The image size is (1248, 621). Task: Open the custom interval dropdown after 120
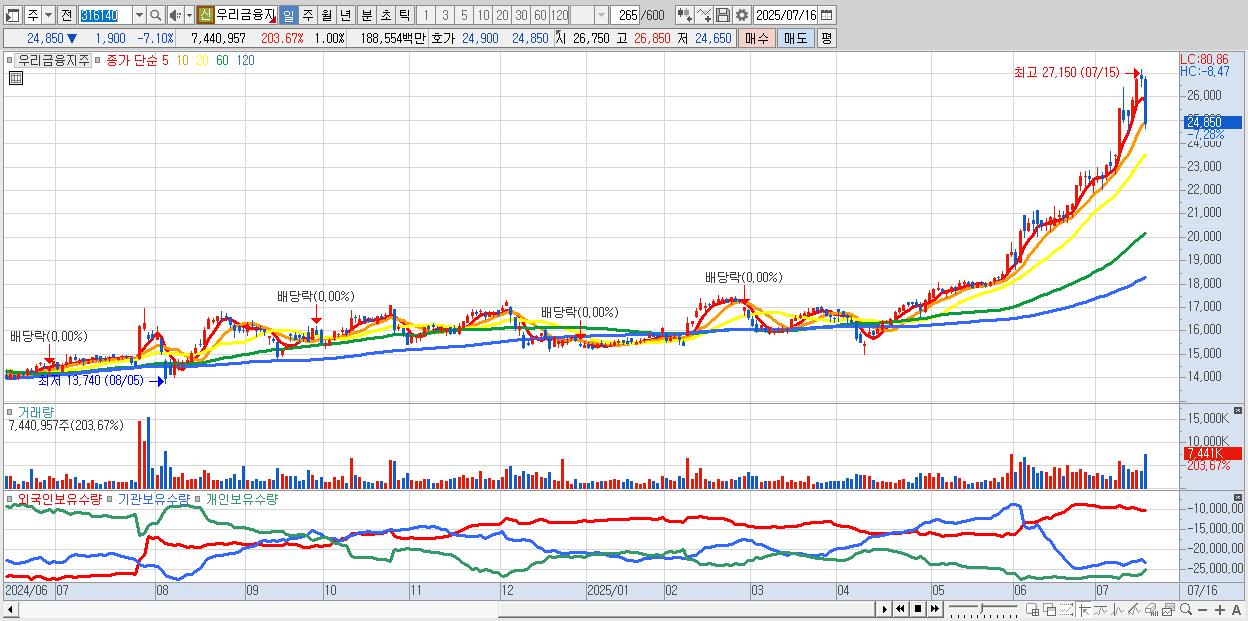[601, 16]
